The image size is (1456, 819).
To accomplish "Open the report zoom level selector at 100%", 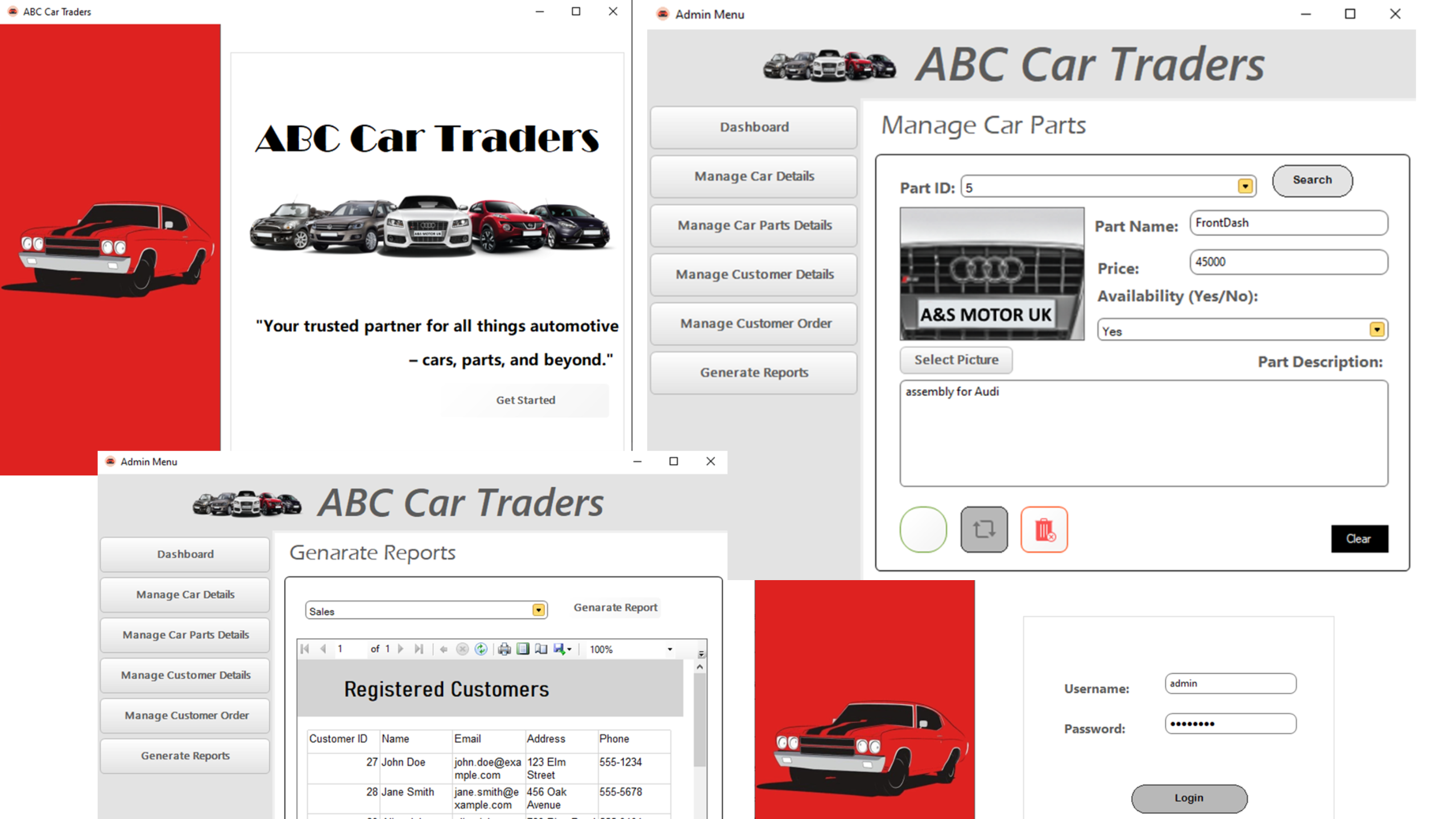I will (x=670, y=649).
